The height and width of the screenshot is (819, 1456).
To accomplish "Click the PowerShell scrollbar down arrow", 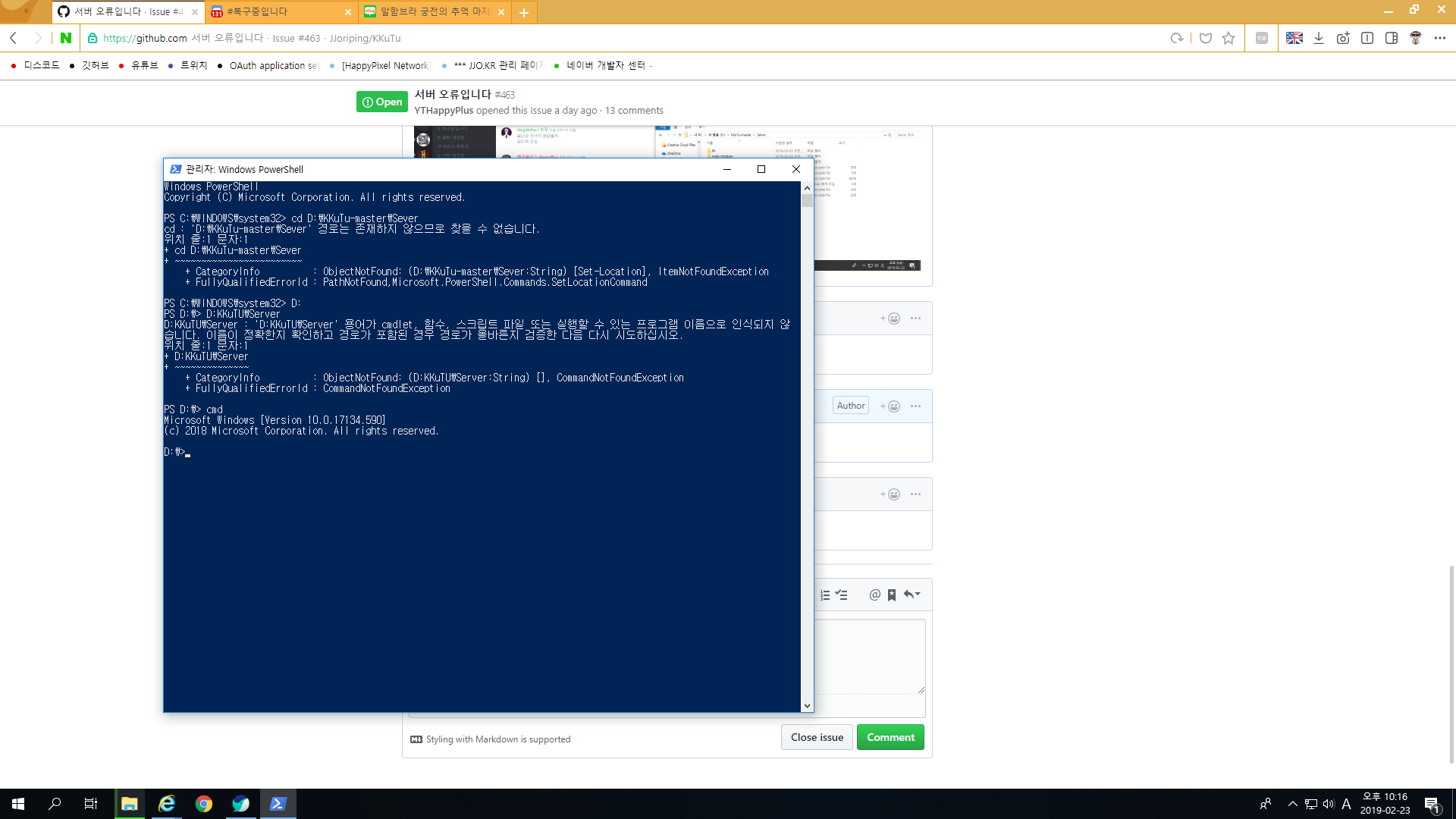I will (807, 705).
